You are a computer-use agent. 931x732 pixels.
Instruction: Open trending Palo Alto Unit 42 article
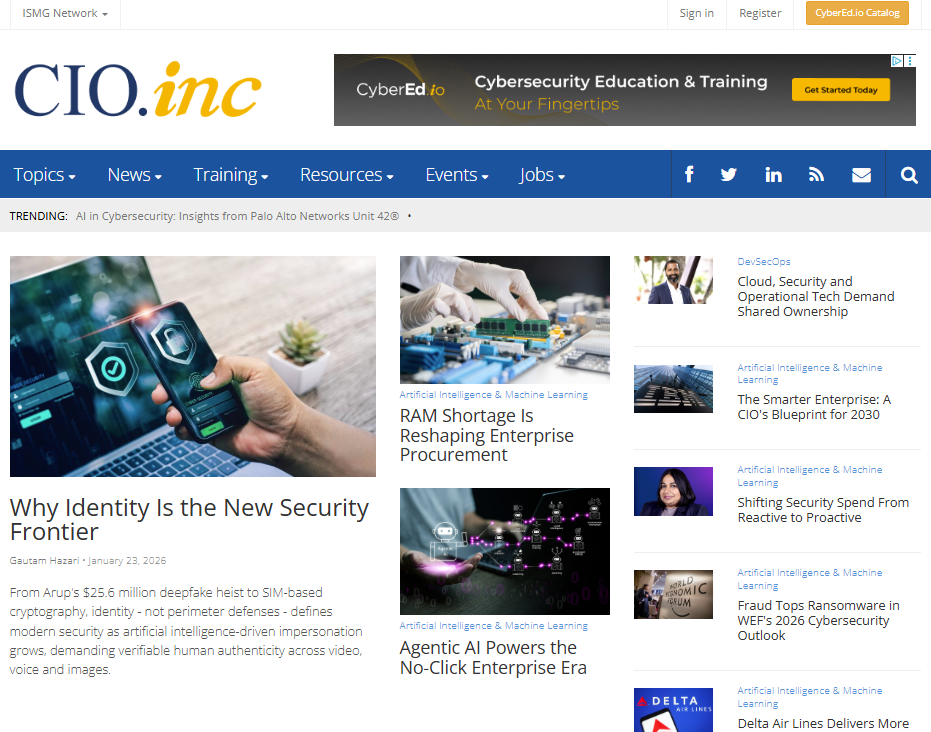pos(238,216)
